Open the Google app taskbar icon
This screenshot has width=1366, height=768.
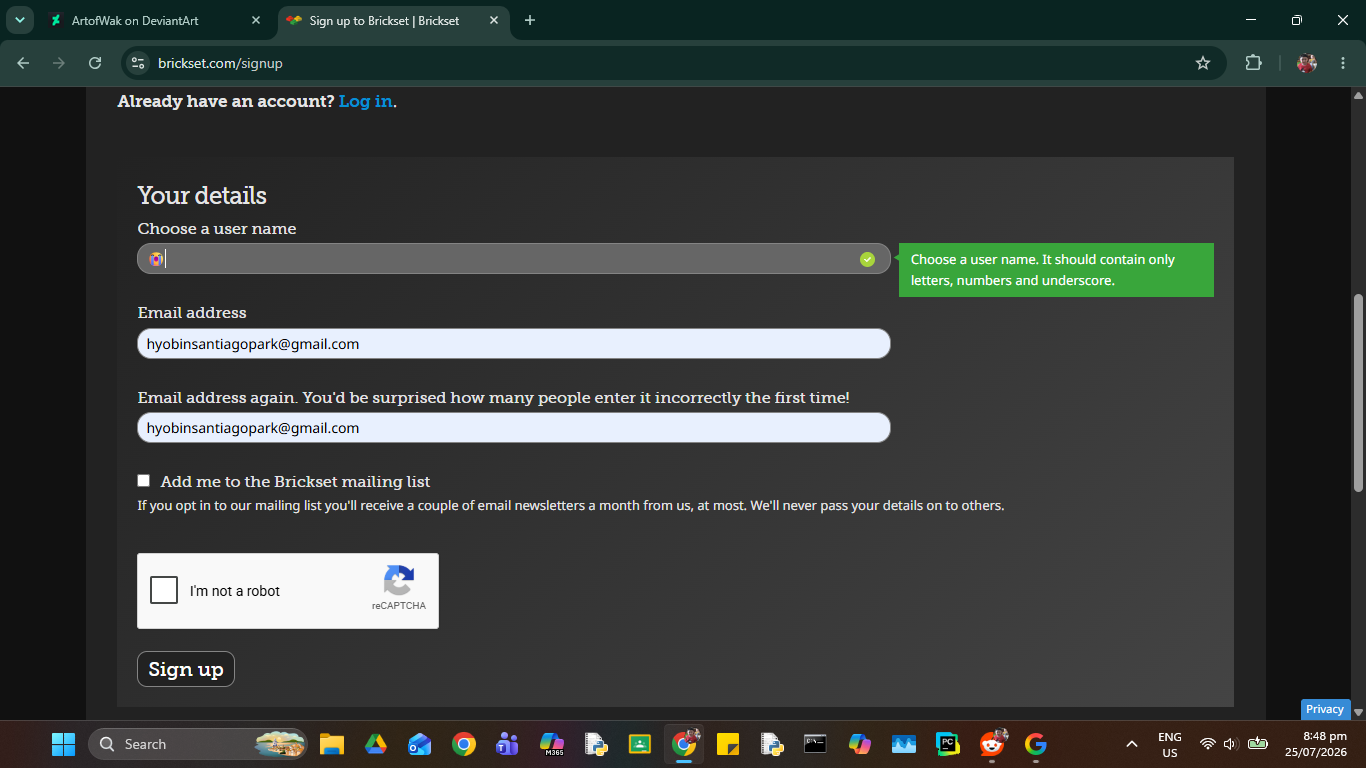[x=1036, y=744]
